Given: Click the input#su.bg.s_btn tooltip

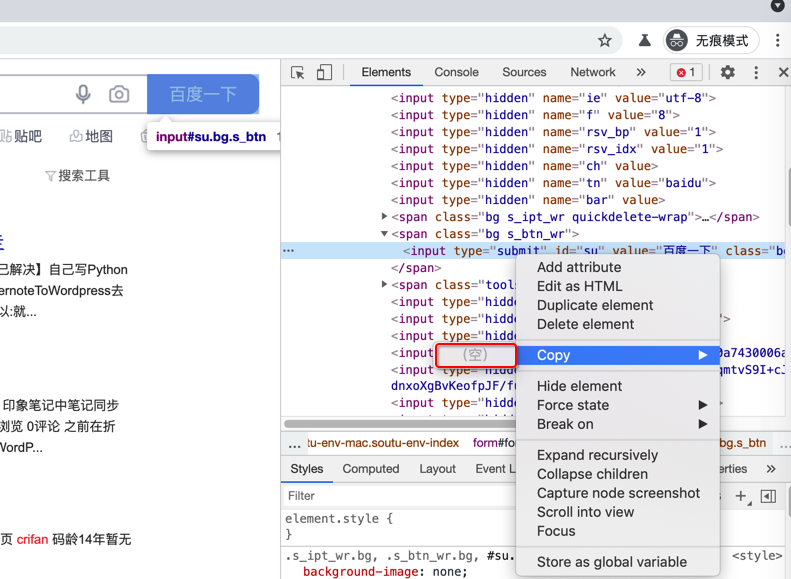Looking at the screenshot, I should (213, 137).
